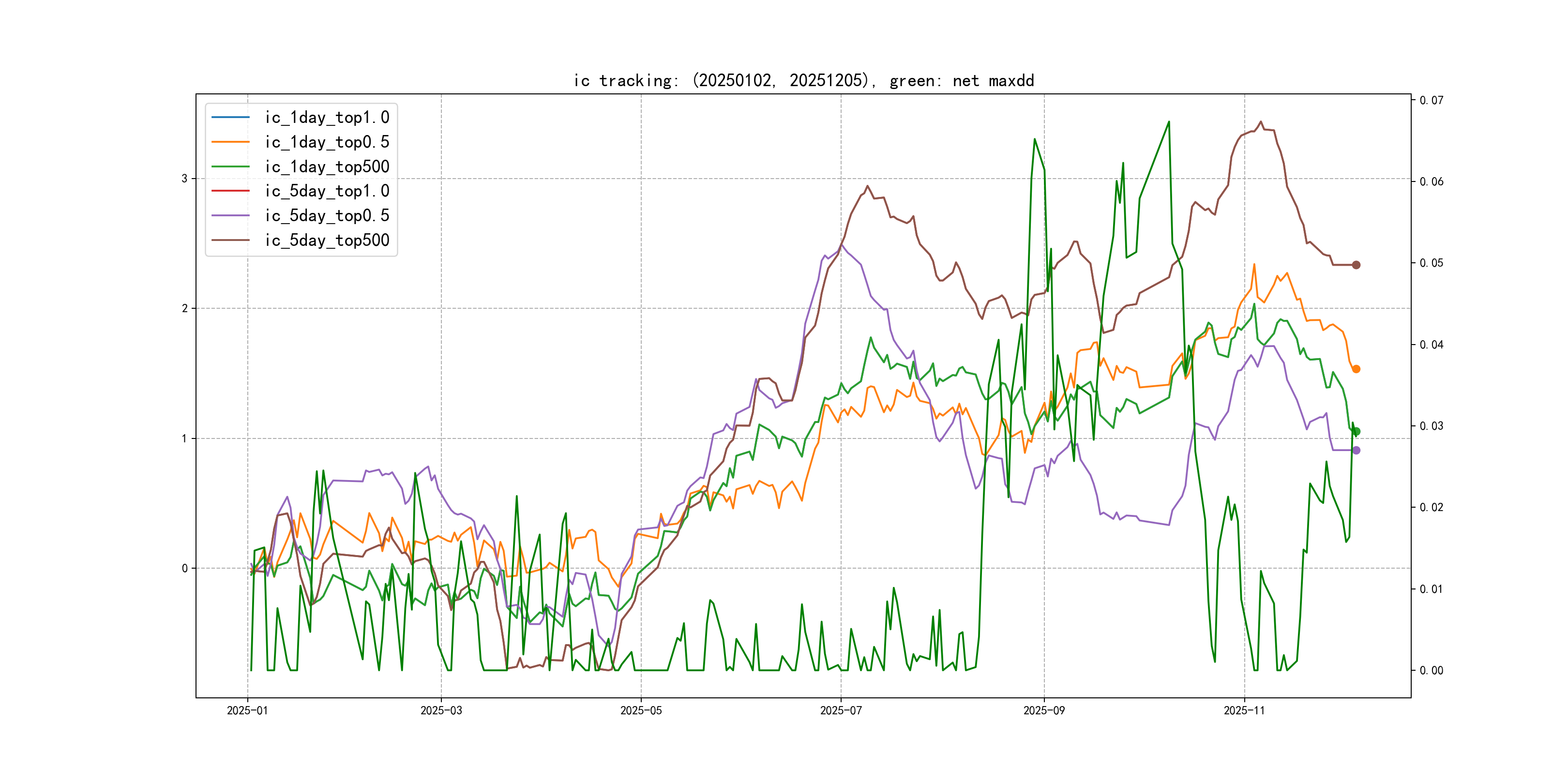Click the chart title text
This screenshot has width=1568, height=784.
(803, 80)
